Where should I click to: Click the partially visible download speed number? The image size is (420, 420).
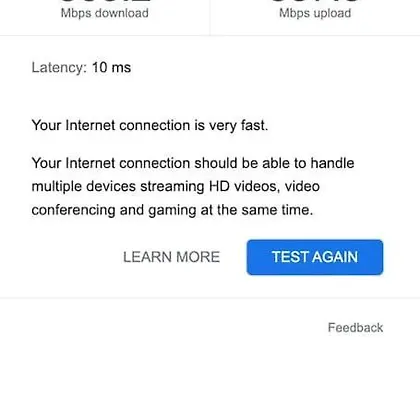click(105, 1)
